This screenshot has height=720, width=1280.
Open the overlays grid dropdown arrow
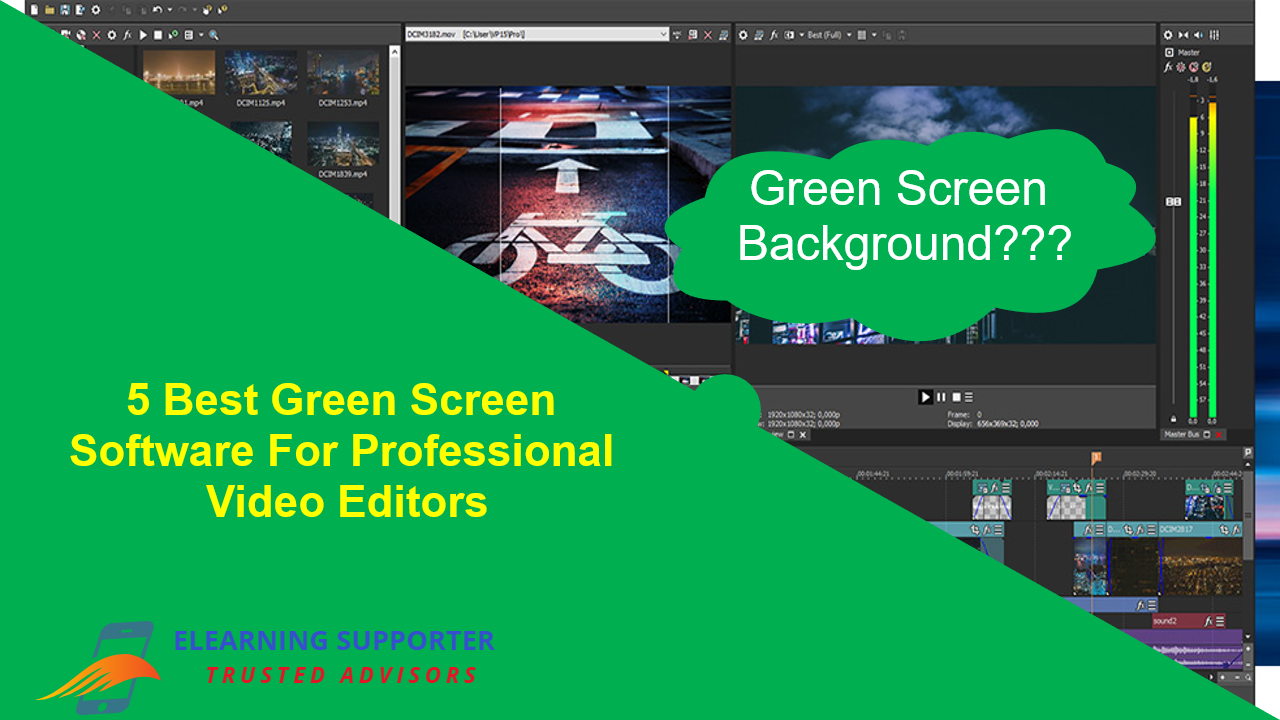pos(874,35)
